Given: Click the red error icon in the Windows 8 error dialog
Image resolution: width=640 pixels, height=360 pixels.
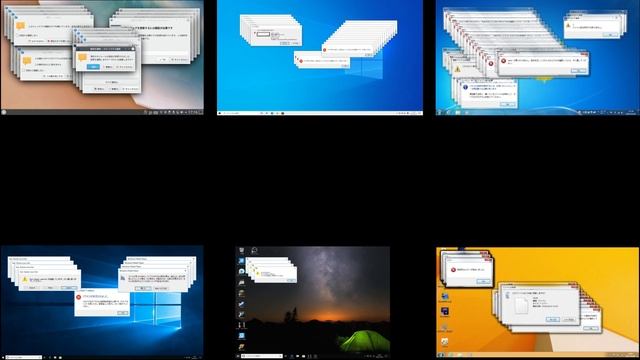Looking at the screenshot, I should point(453,270).
